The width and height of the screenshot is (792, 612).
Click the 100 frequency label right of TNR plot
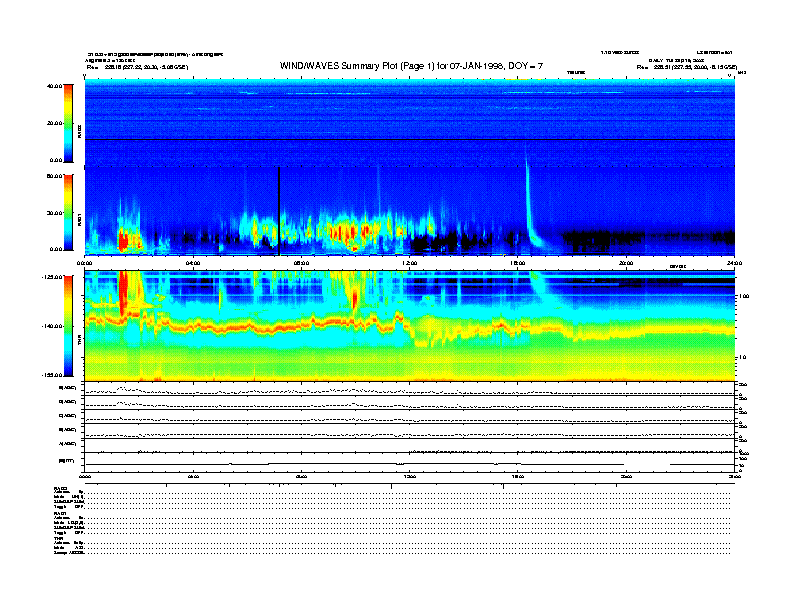coord(743,296)
